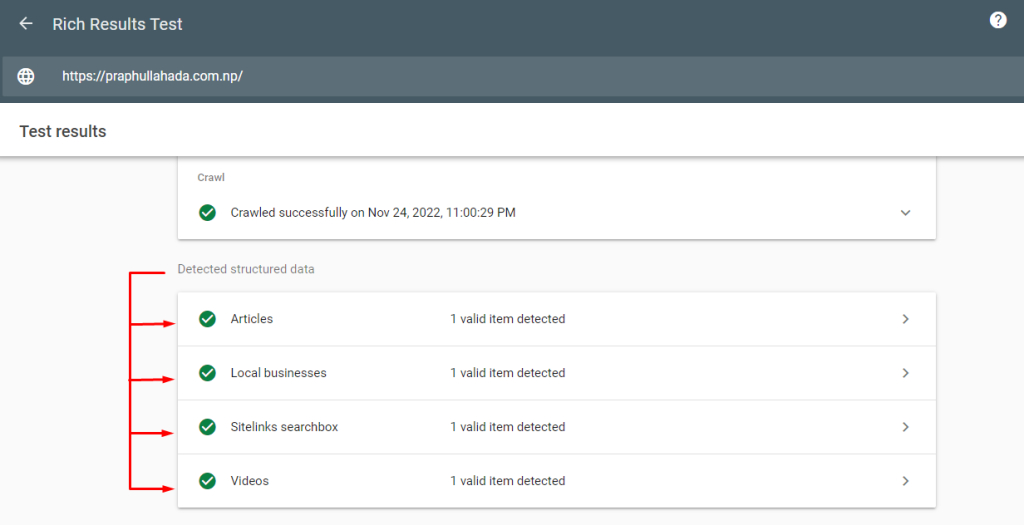Select the Local businesses label
The image size is (1024, 525).
(x=278, y=373)
